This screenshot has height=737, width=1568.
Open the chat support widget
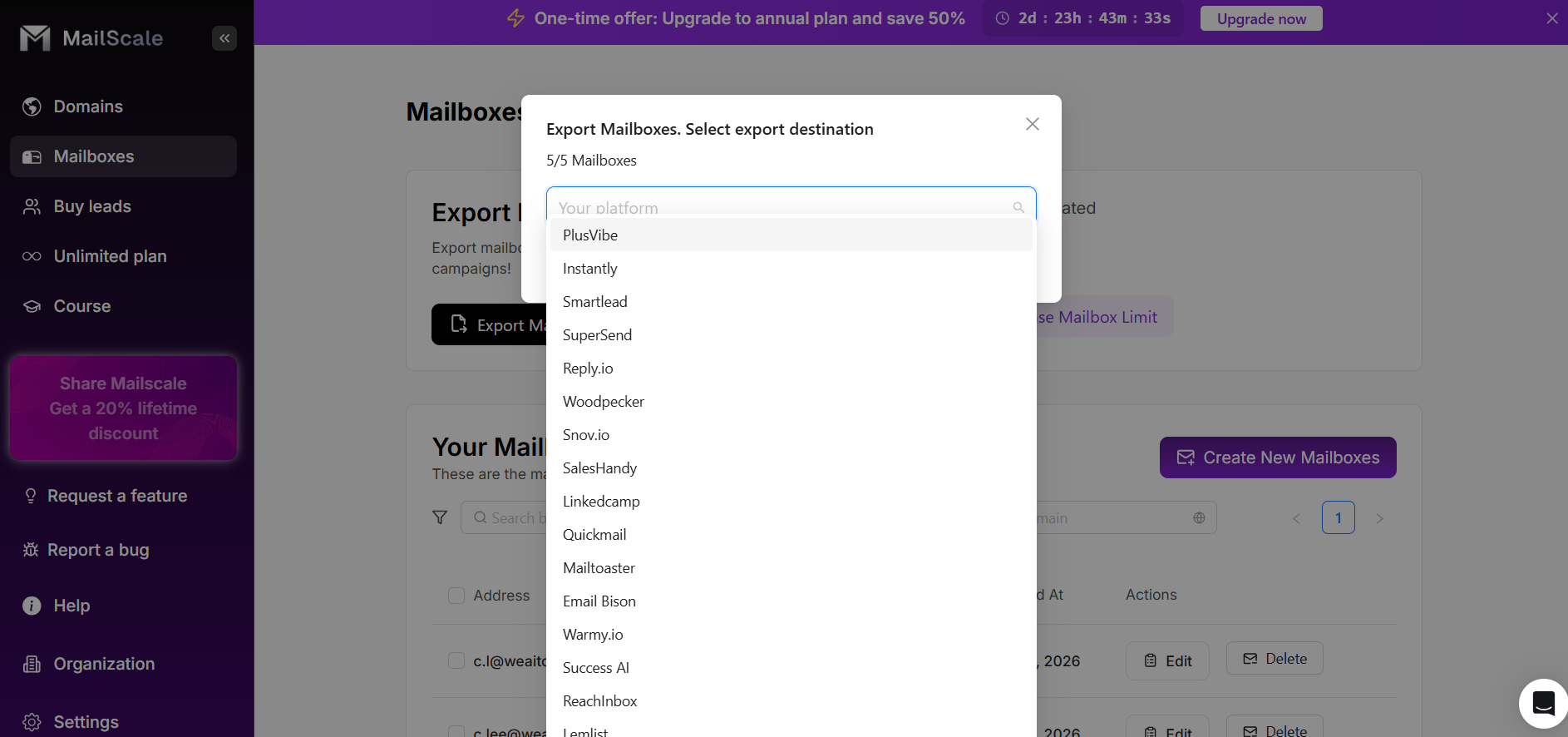[1543, 704]
